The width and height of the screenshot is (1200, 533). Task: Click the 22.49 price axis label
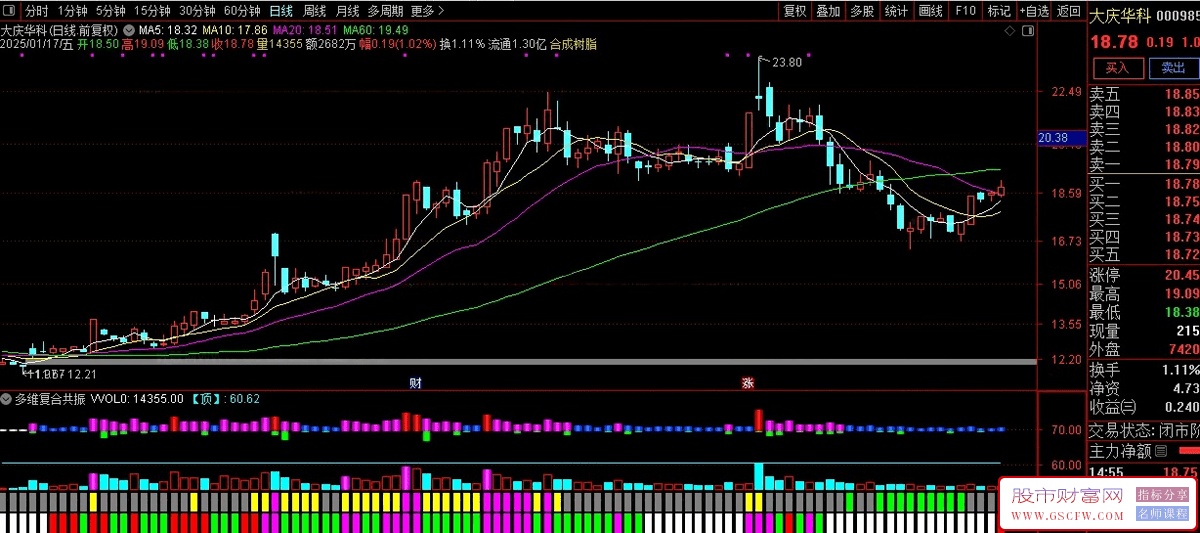tap(1068, 92)
